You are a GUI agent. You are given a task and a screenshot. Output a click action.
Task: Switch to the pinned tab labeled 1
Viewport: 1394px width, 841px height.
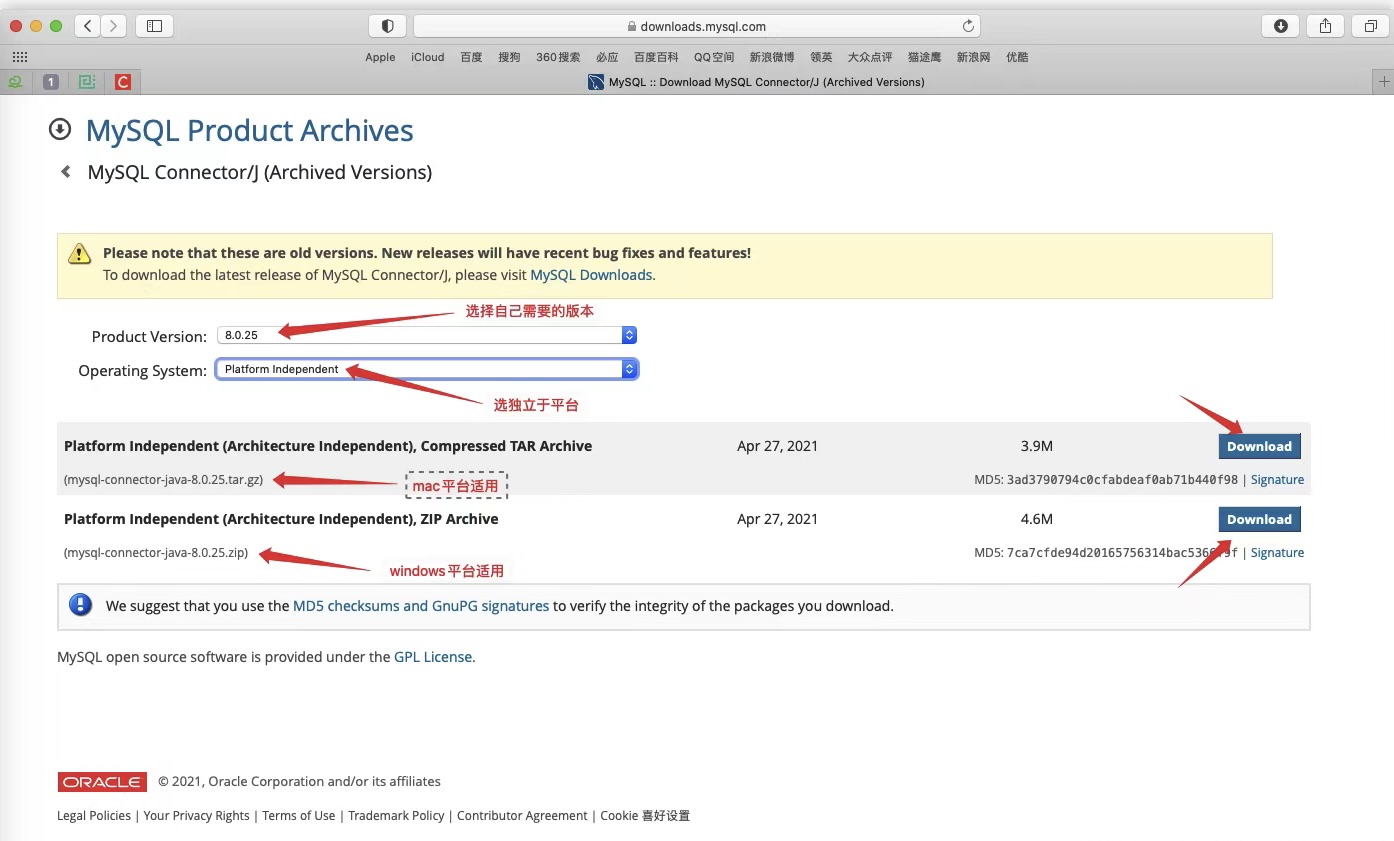[51, 82]
